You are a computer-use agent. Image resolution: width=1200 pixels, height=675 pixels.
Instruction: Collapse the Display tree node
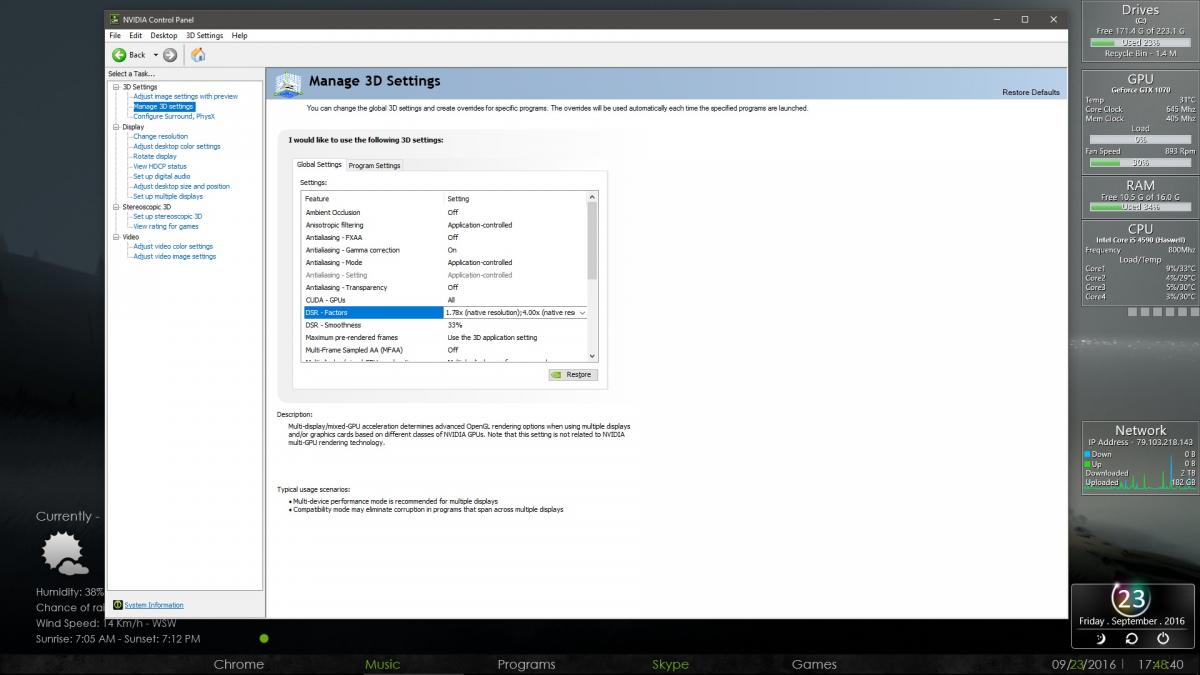(116, 127)
